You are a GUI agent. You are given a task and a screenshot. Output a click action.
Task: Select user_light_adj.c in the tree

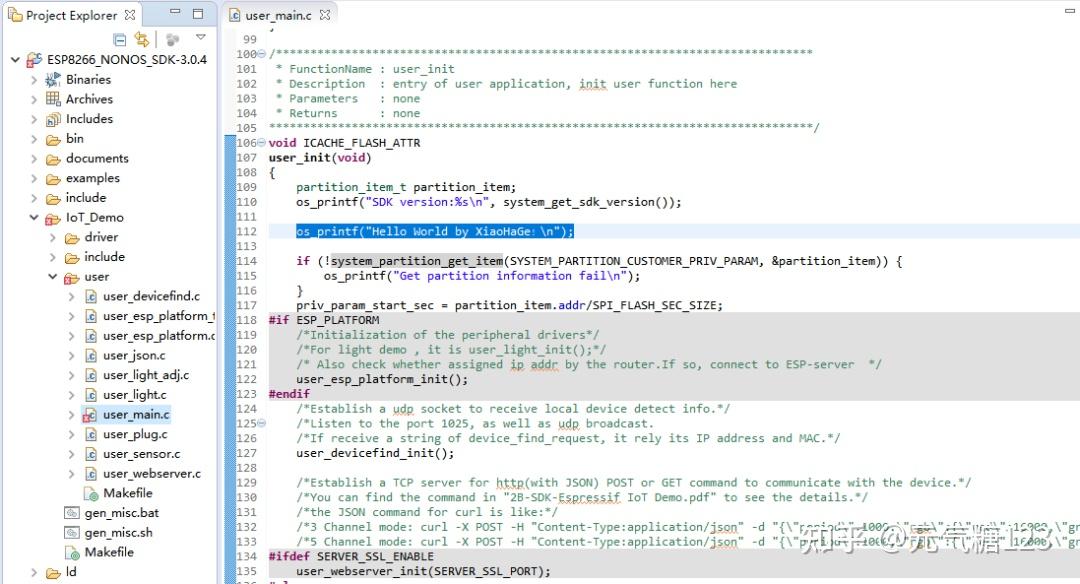[146, 375]
